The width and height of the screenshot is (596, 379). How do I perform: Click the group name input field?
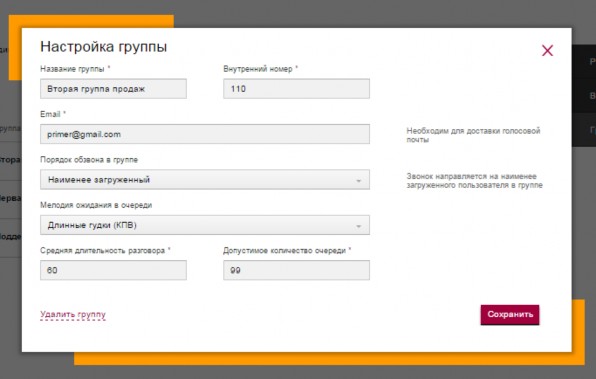tap(113, 89)
